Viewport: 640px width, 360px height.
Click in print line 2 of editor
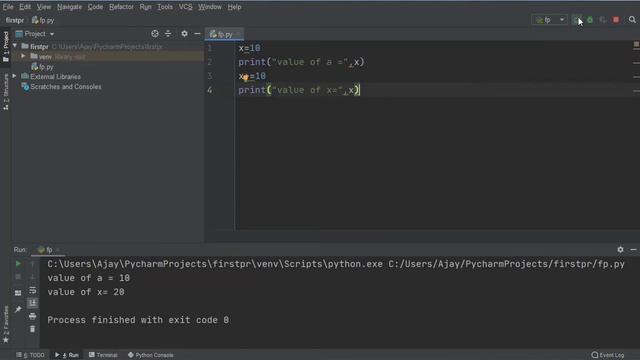click(x=301, y=62)
